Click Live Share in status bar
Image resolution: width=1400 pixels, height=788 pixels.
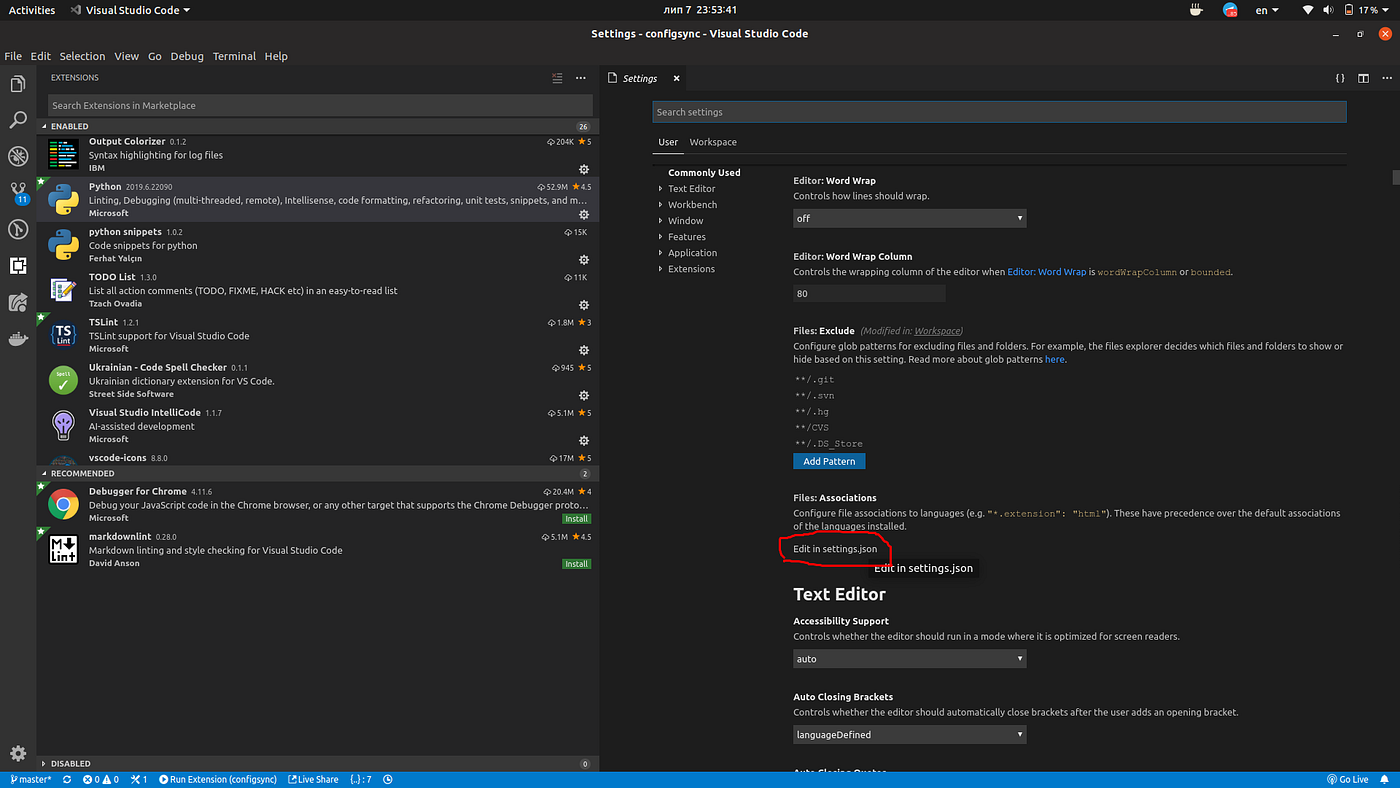(314, 779)
